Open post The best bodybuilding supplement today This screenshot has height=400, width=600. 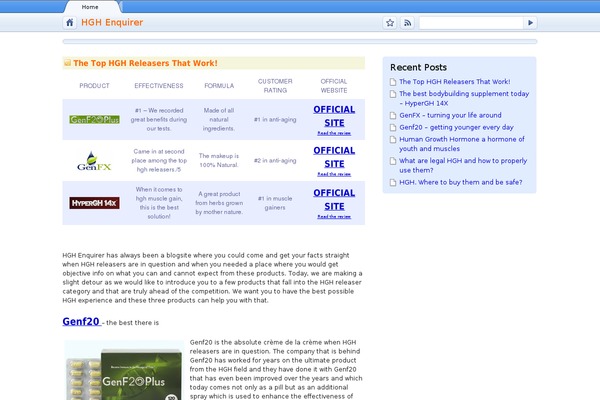(464, 98)
